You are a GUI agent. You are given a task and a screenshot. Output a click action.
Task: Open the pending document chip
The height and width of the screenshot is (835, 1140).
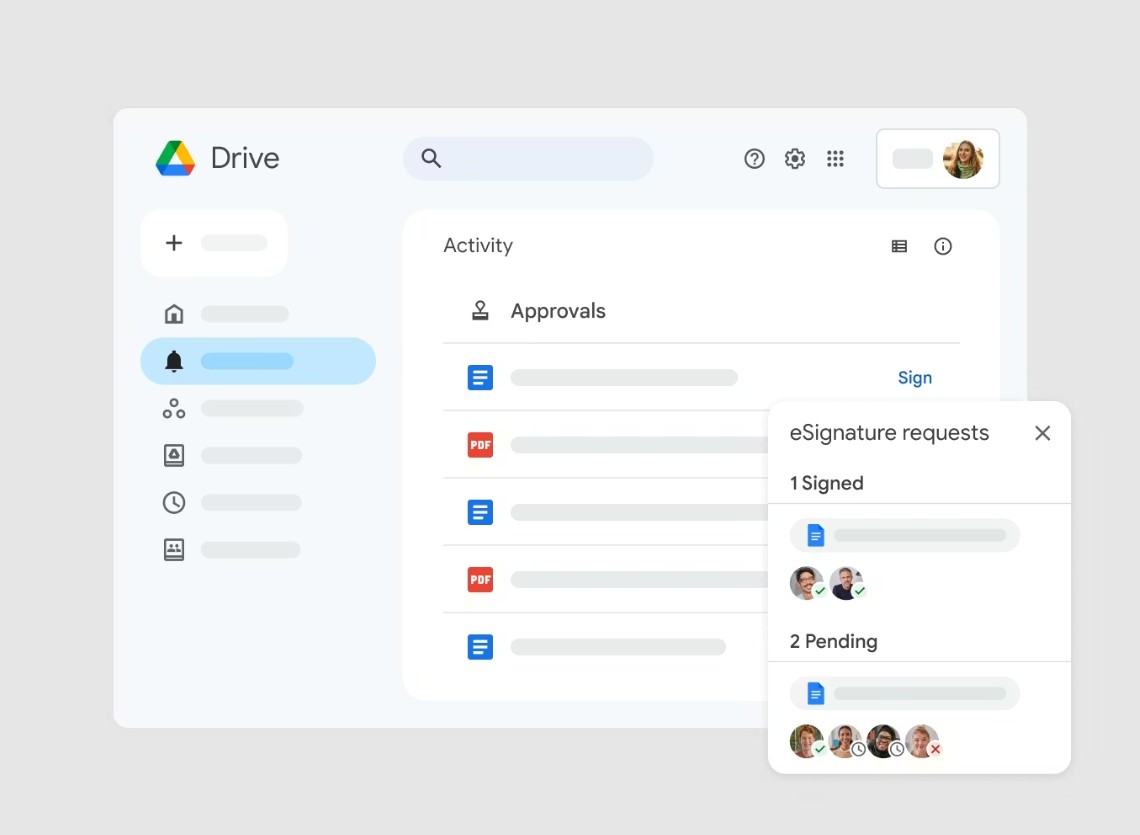click(x=904, y=694)
